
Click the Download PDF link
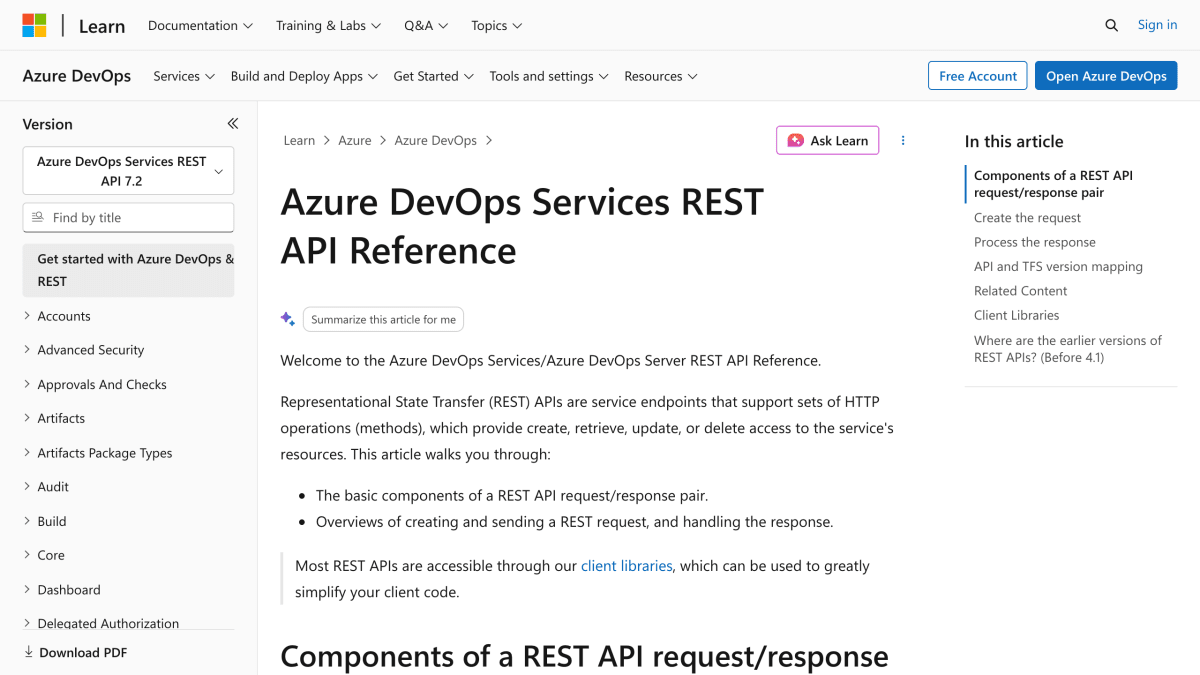pos(83,652)
